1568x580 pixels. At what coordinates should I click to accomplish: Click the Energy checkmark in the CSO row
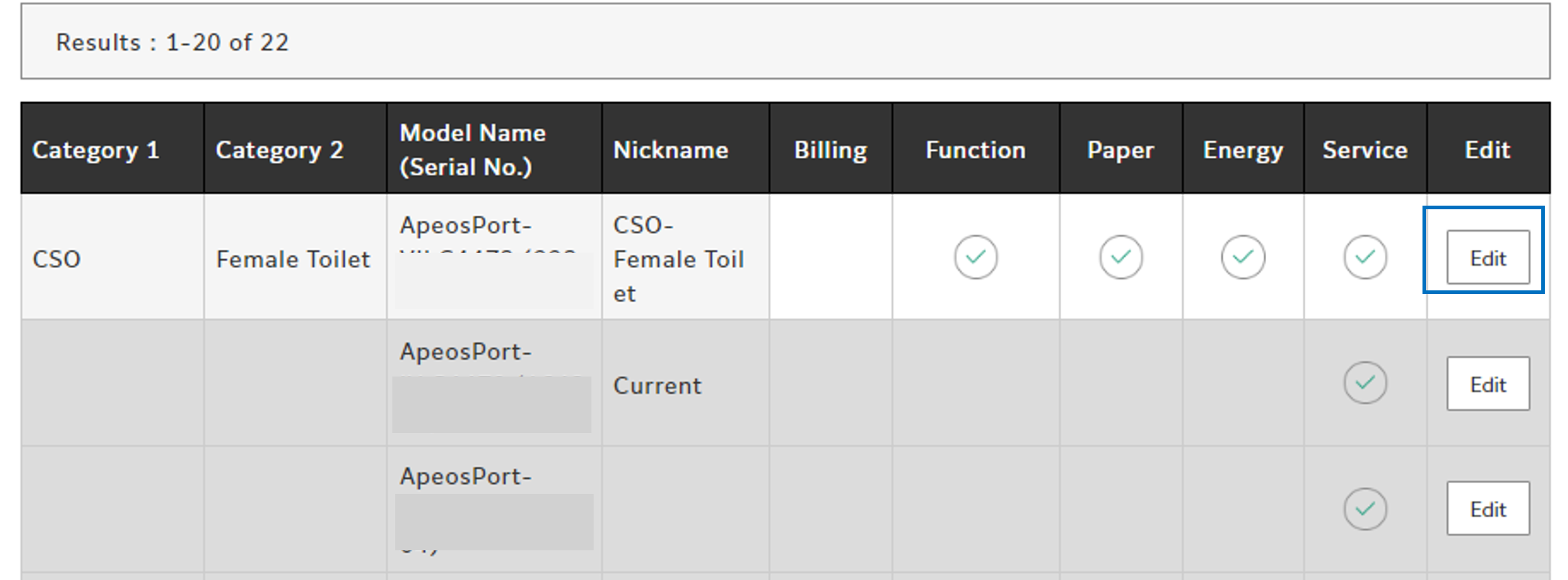(x=1243, y=257)
